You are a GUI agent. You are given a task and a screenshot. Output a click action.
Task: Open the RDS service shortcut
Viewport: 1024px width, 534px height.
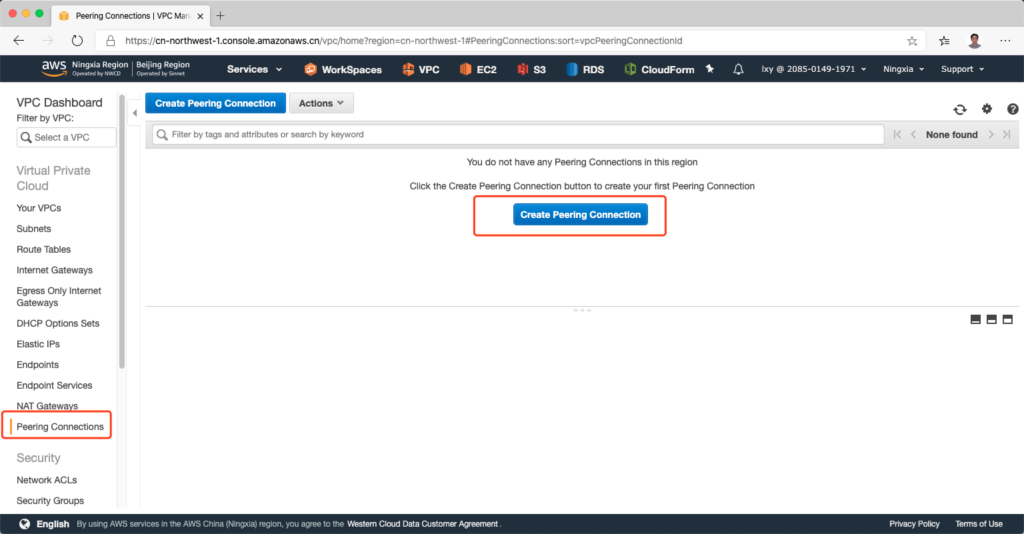point(585,69)
